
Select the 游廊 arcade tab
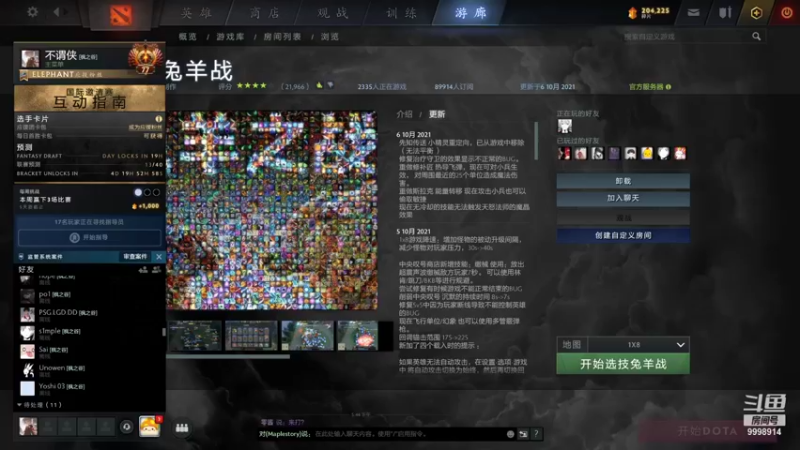(470, 13)
